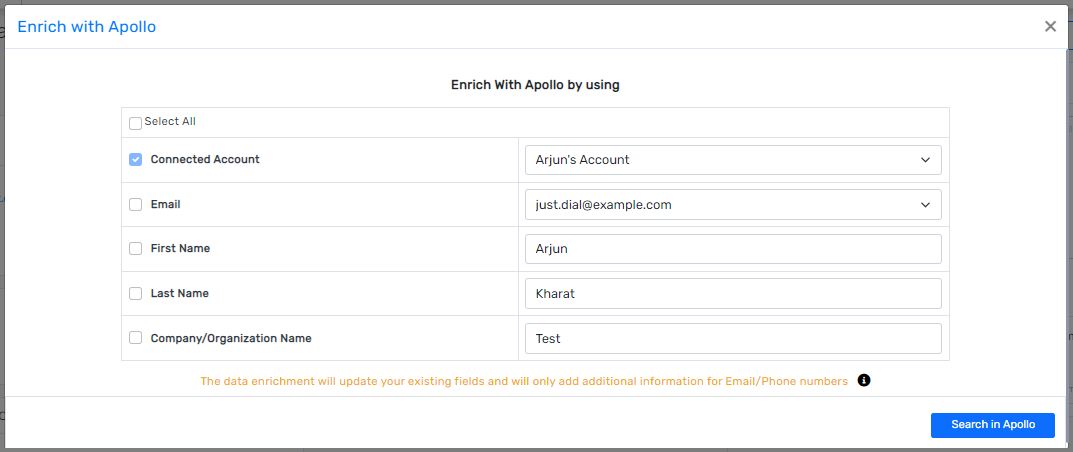The image size is (1073, 452).
Task: Click the Email label
Action: pos(166,204)
